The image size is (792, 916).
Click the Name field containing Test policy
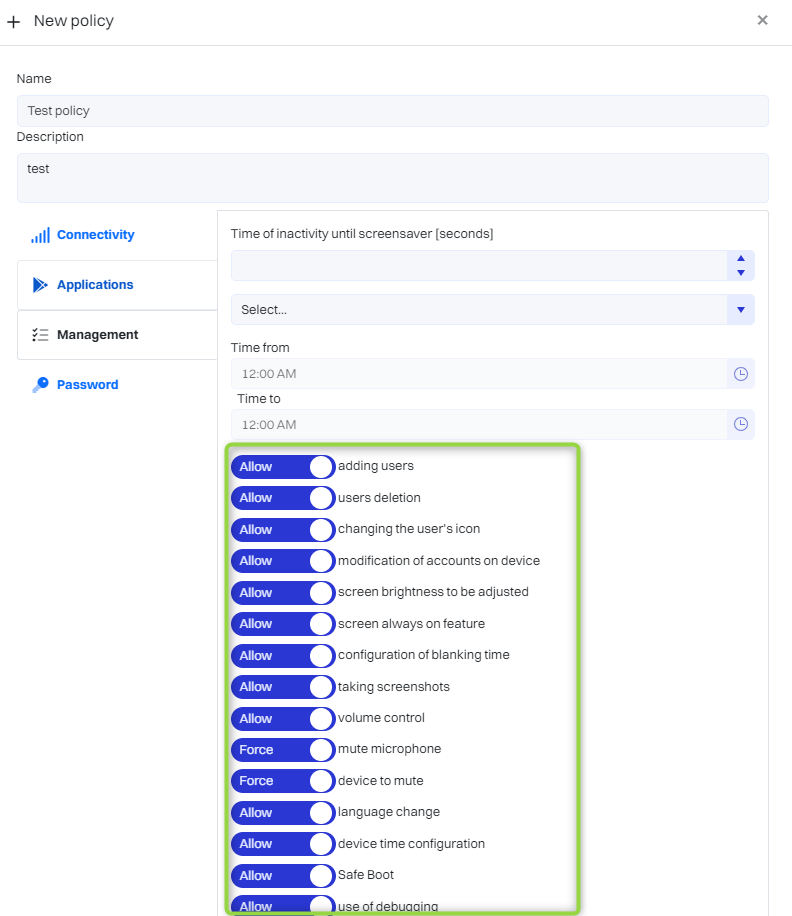[x=392, y=111]
